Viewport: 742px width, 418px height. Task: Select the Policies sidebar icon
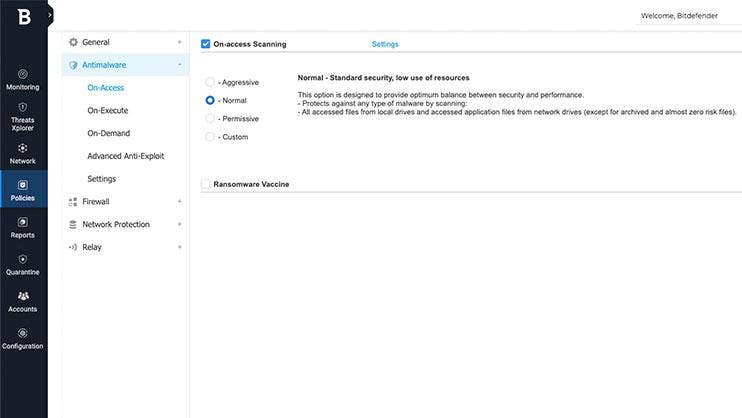(23, 185)
